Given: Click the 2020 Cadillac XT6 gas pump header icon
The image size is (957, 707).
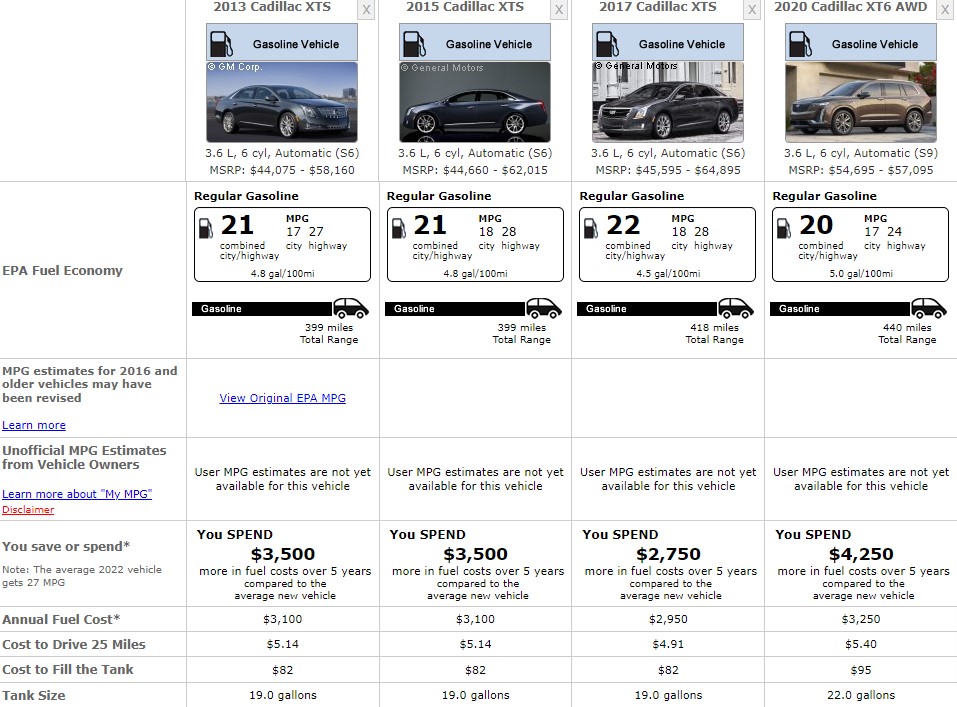Looking at the screenshot, I should [x=800, y=44].
